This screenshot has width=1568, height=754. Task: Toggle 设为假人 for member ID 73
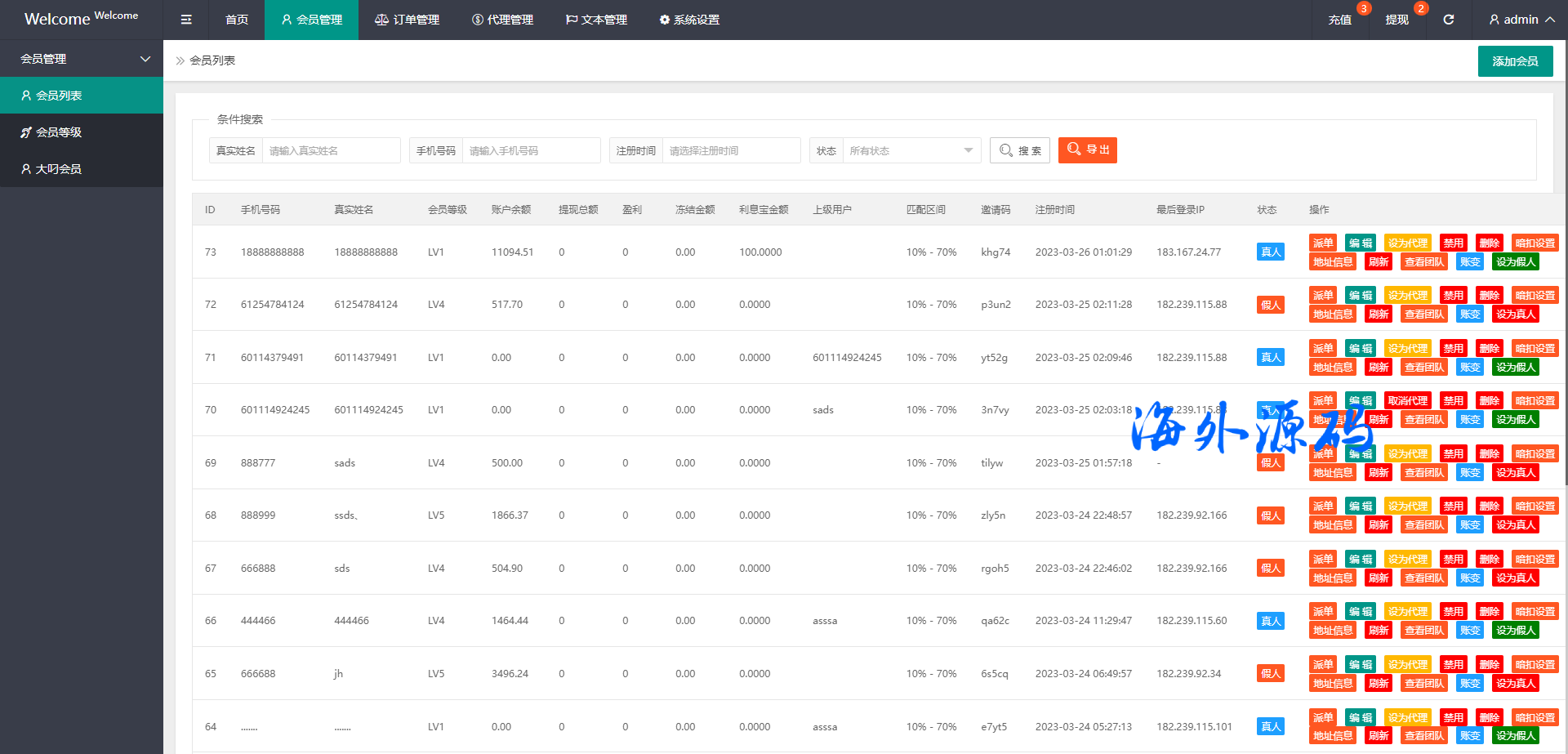click(x=1516, y=262)
